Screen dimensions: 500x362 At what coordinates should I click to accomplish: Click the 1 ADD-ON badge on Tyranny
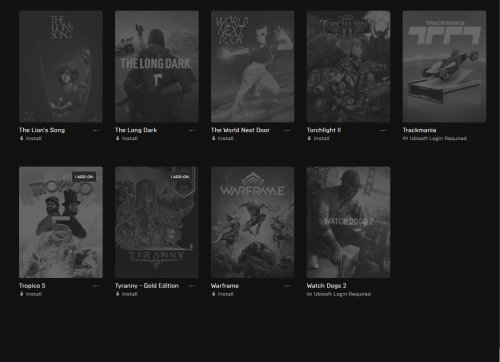(180, 177)
